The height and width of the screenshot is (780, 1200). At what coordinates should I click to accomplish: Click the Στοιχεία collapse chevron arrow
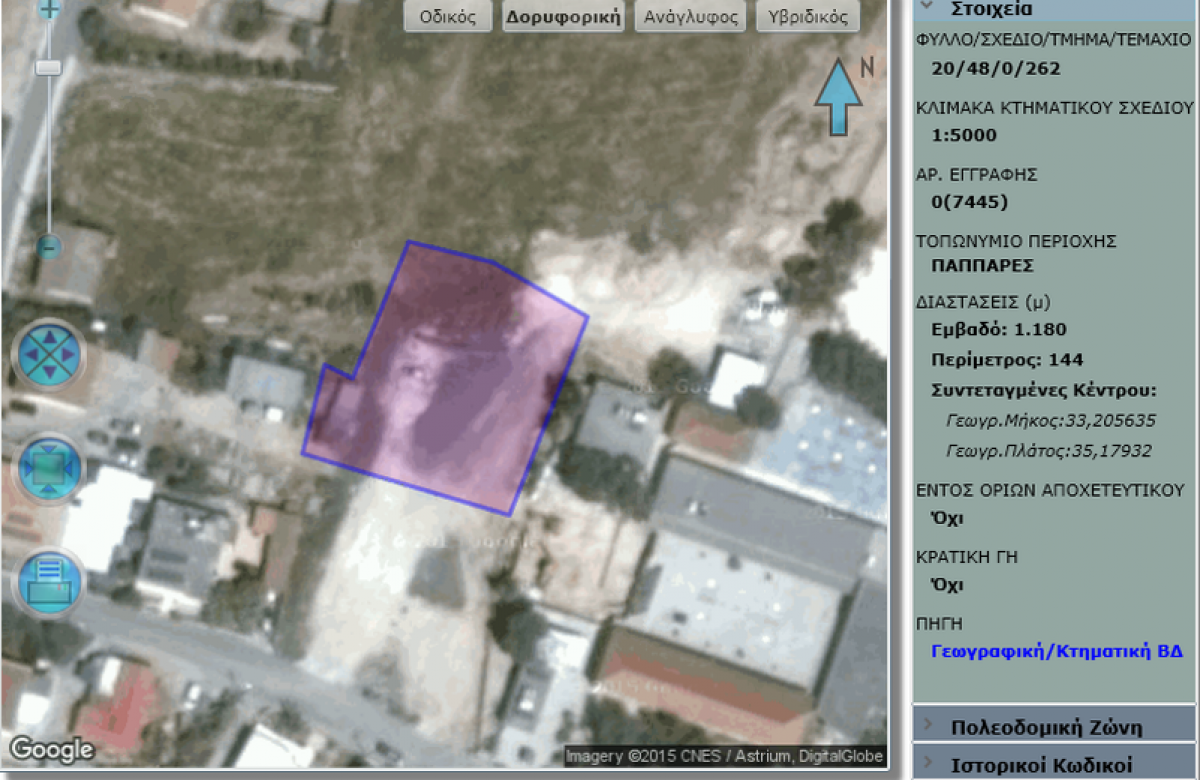coord(927,8)
